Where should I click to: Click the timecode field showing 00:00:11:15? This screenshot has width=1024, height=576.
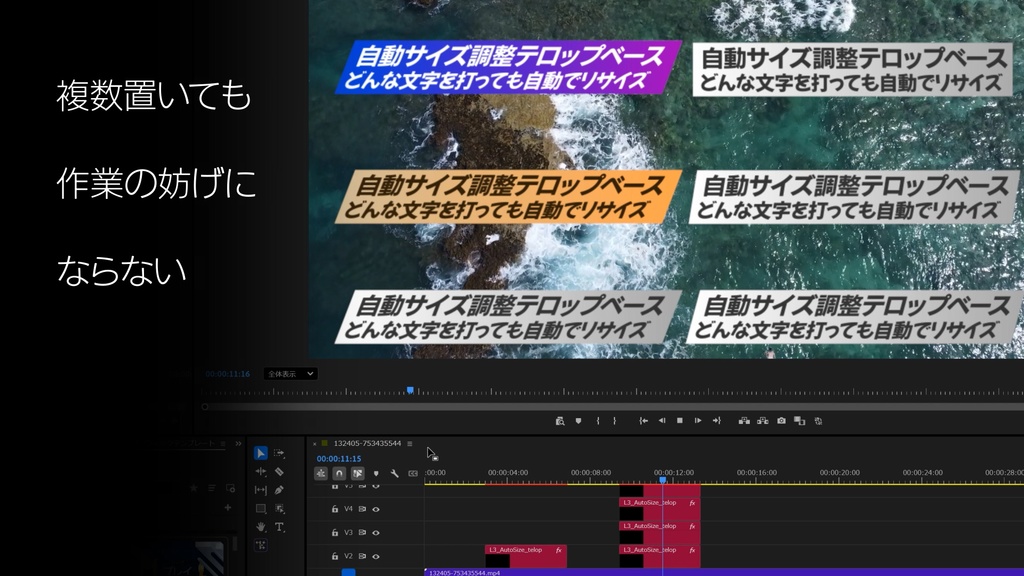(339, 458)
